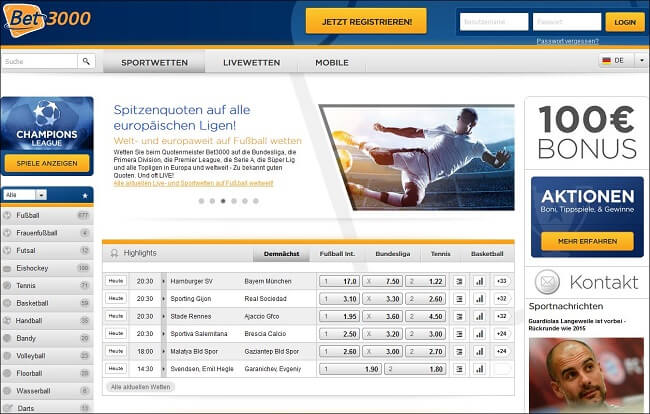Click the Jetzt Registrieren button
The width and height of the screenshot is (650, 414).
[366, 21]
